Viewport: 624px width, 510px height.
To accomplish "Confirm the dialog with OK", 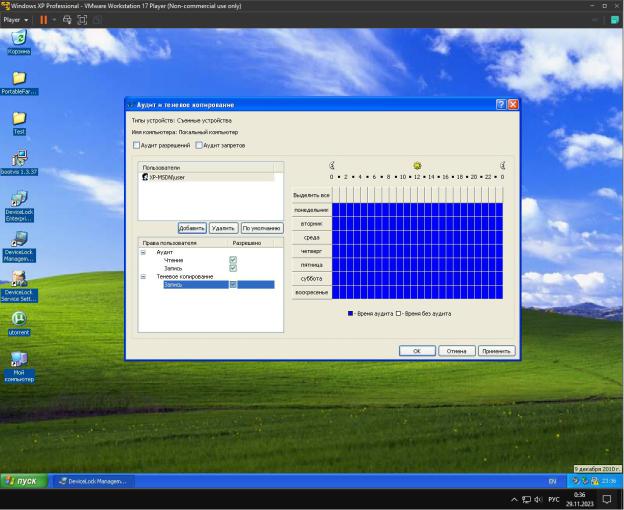I will [417, 351].
